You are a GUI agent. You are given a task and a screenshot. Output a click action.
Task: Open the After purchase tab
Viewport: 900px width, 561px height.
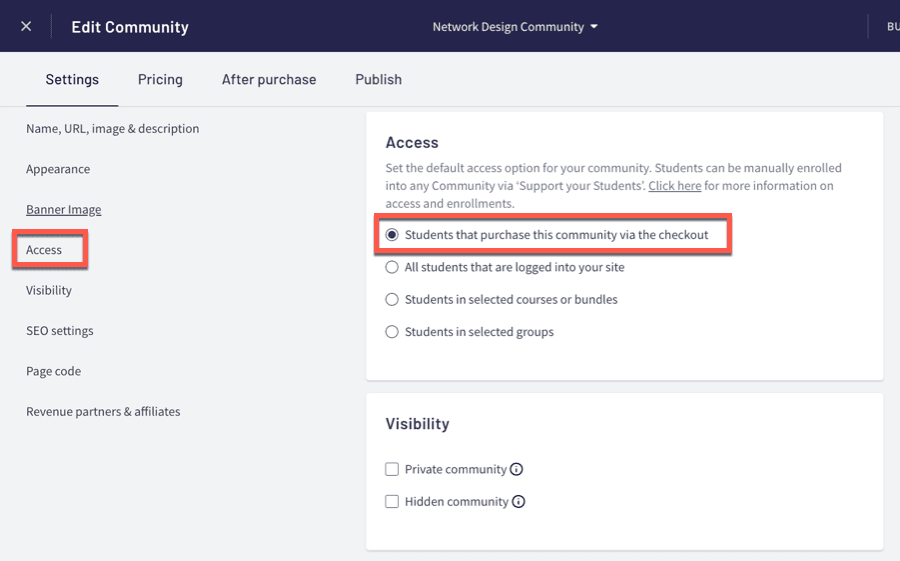[x=269, y=79]
